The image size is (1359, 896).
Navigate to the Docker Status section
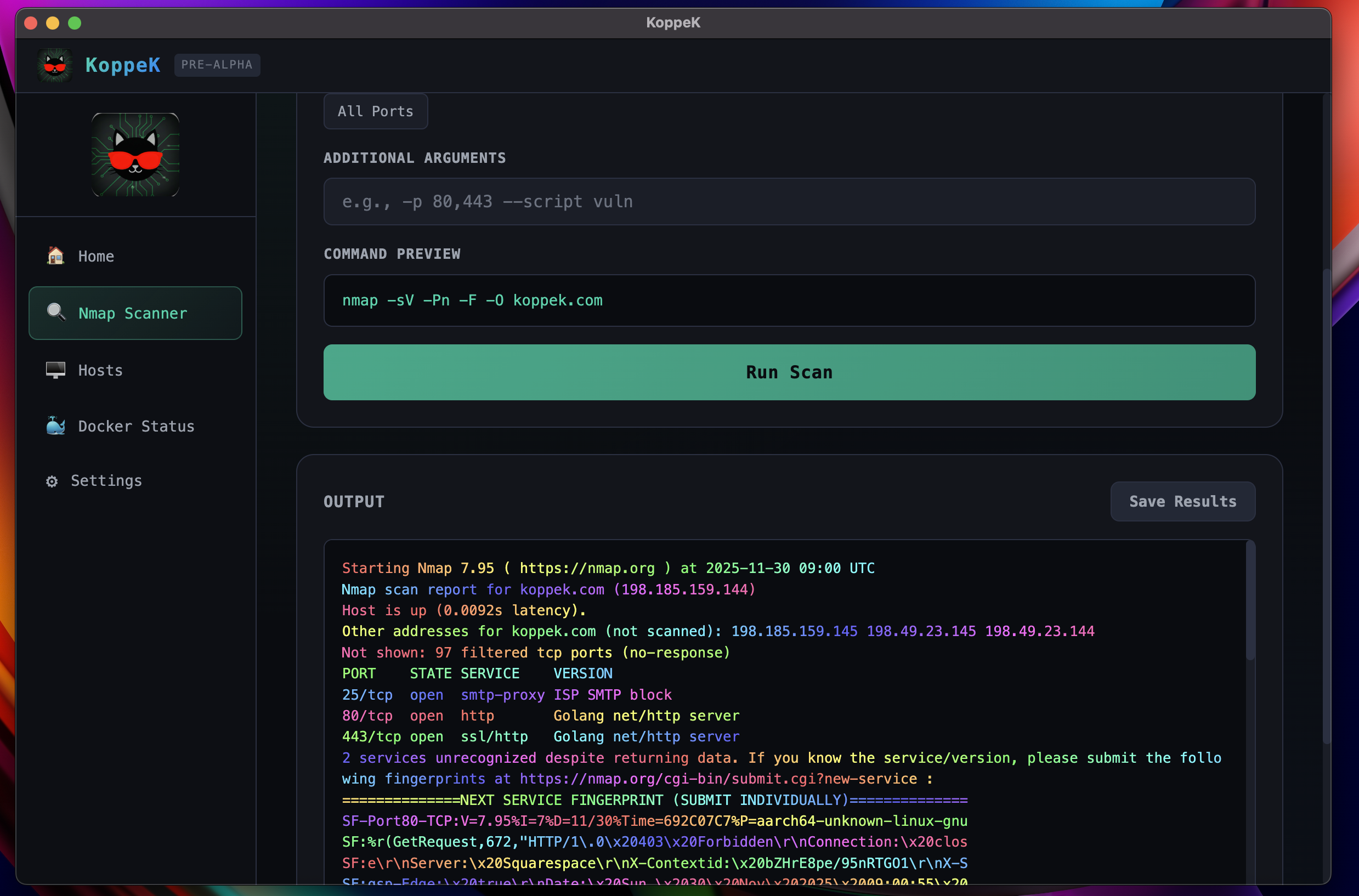135,426
